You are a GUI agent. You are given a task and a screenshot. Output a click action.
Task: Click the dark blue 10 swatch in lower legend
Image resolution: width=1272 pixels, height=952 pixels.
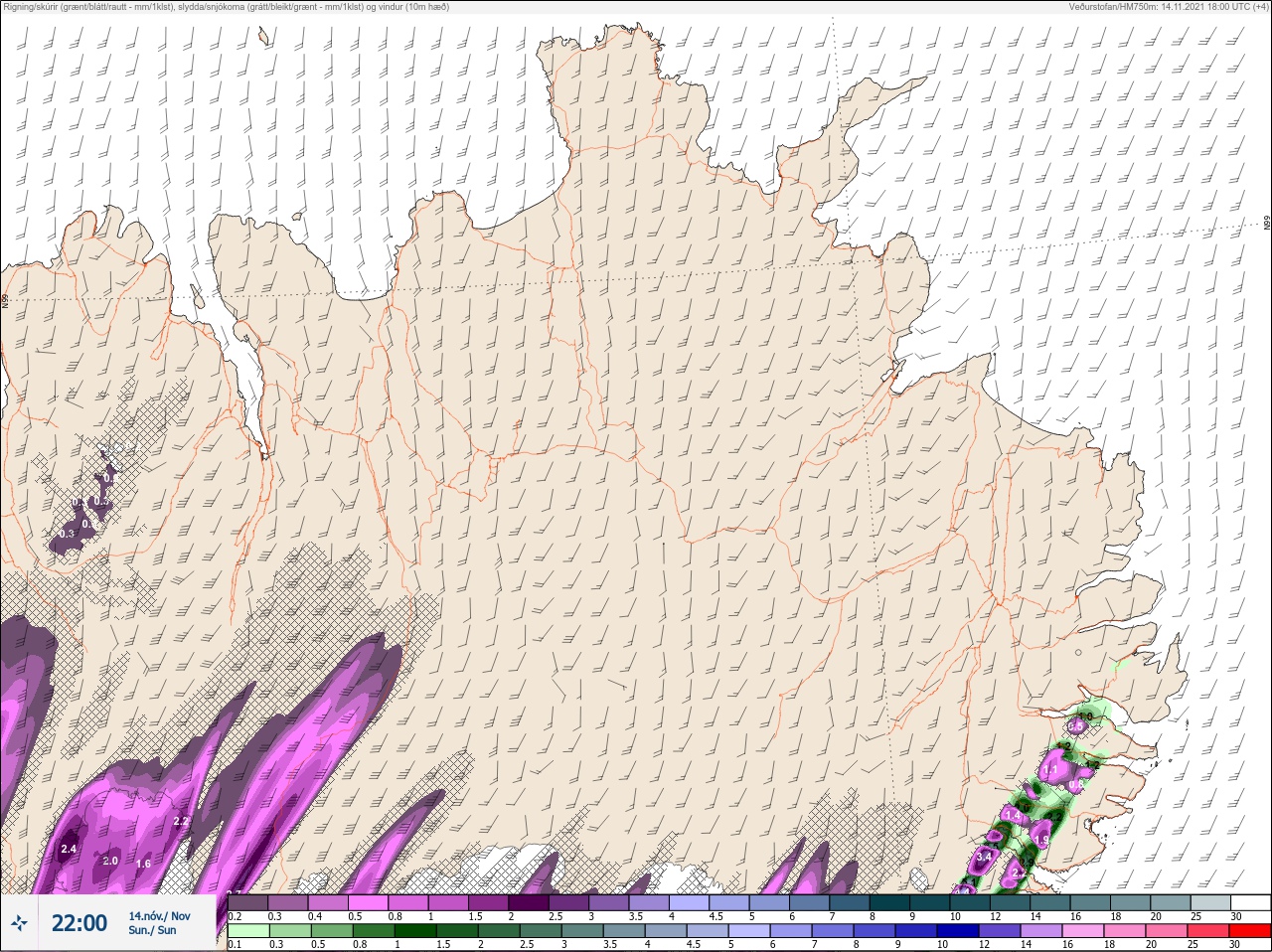tap(958, 931)
